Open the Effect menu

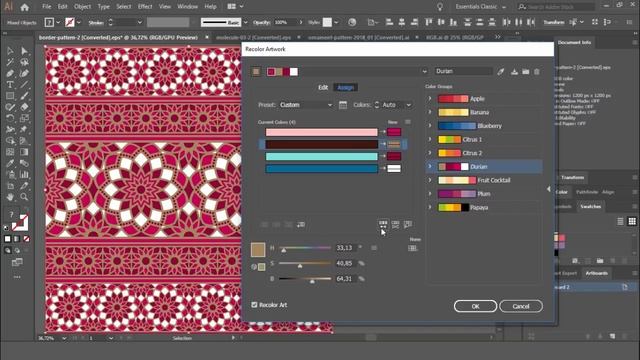[x=145, y=7]
